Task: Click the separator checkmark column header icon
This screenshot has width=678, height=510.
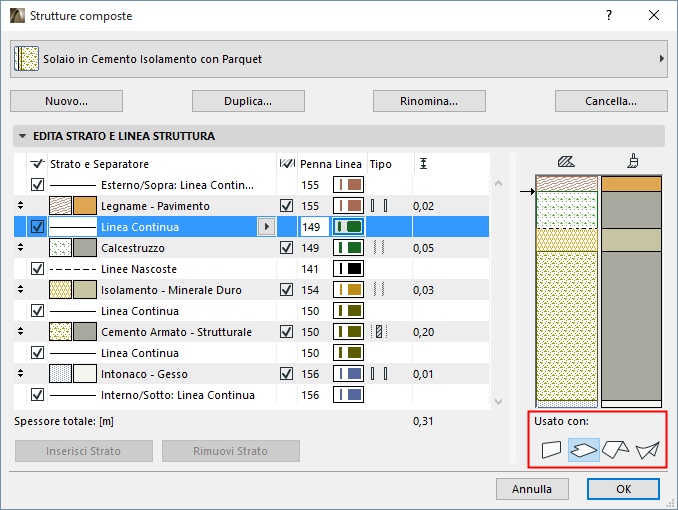Action: coord(37,164)
